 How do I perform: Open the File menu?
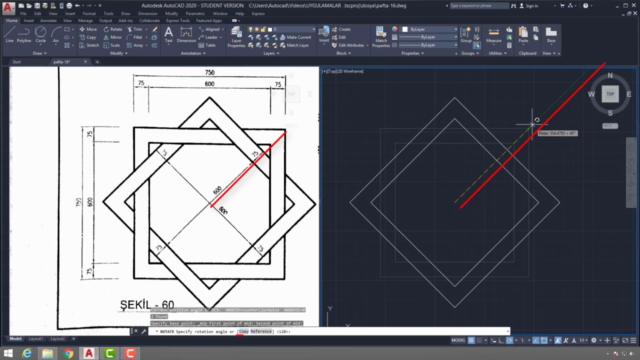click(23, 13)
